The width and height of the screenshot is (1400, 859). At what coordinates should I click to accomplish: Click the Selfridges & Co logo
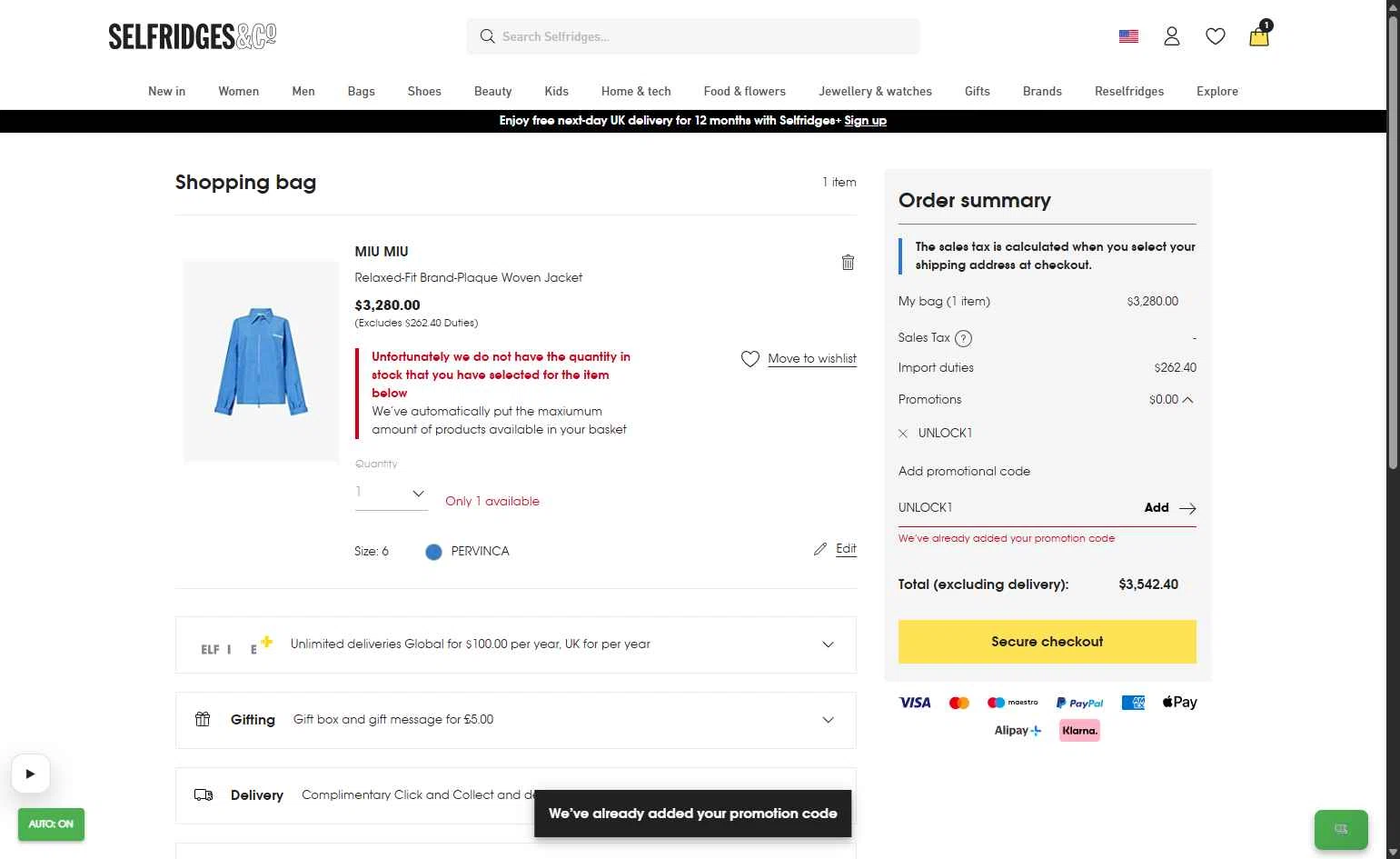click(x=192, y=36)
